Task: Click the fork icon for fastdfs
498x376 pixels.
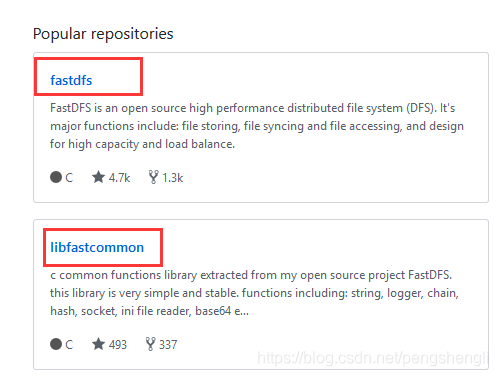Action: (153, 177)
